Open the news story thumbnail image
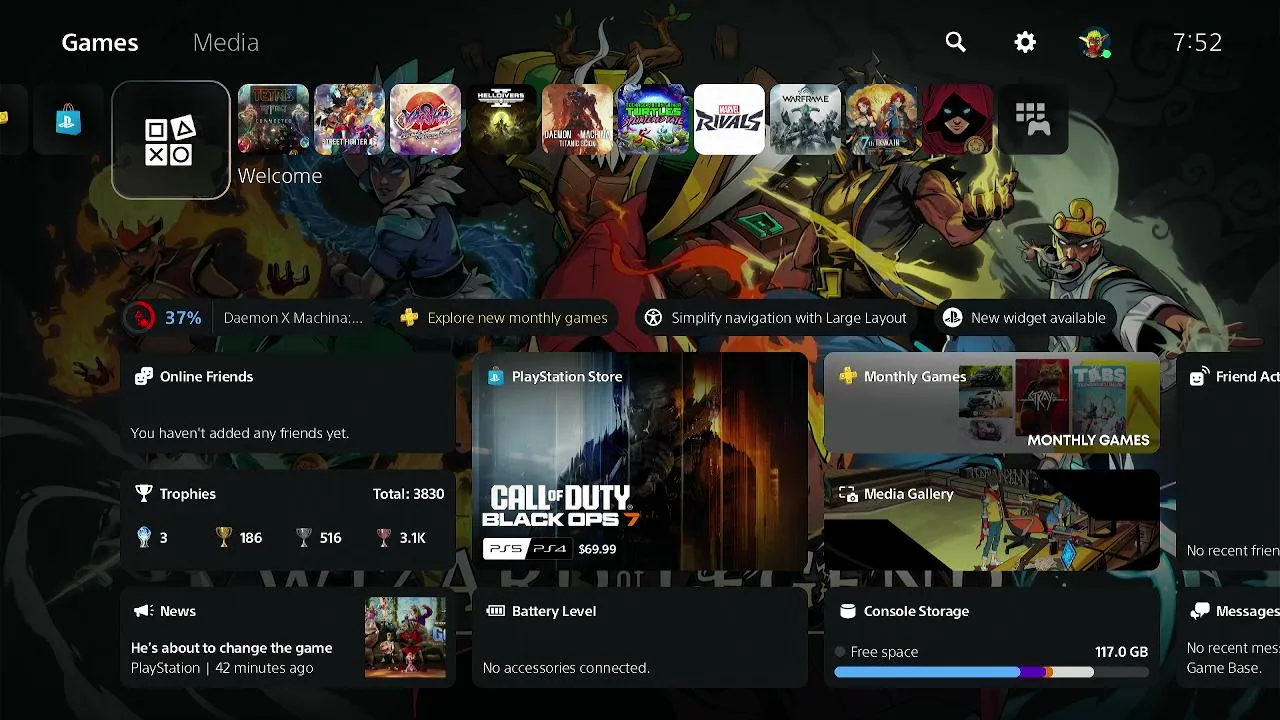This screenshot has width=1280, height=720. 405,637
